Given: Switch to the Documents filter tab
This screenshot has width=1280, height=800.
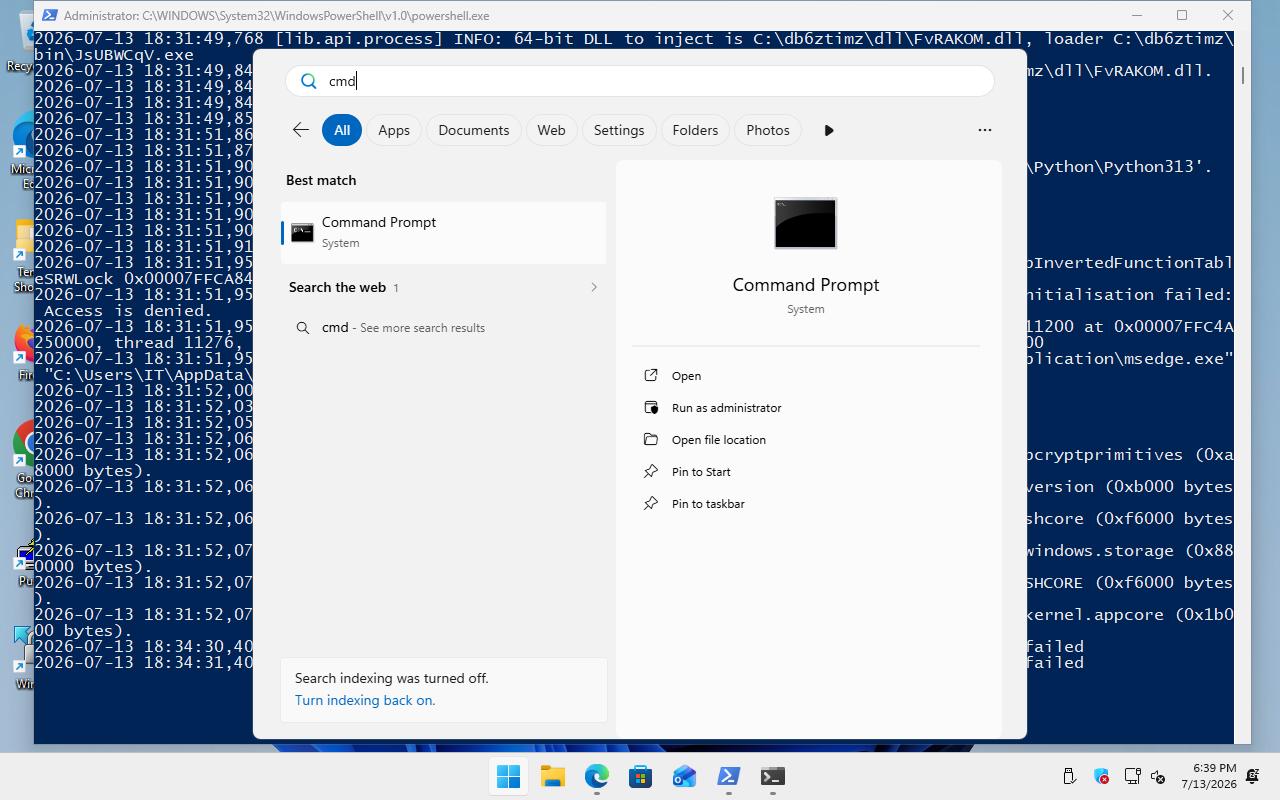Looking at the screenshot, I should click(x=474, y=130).
